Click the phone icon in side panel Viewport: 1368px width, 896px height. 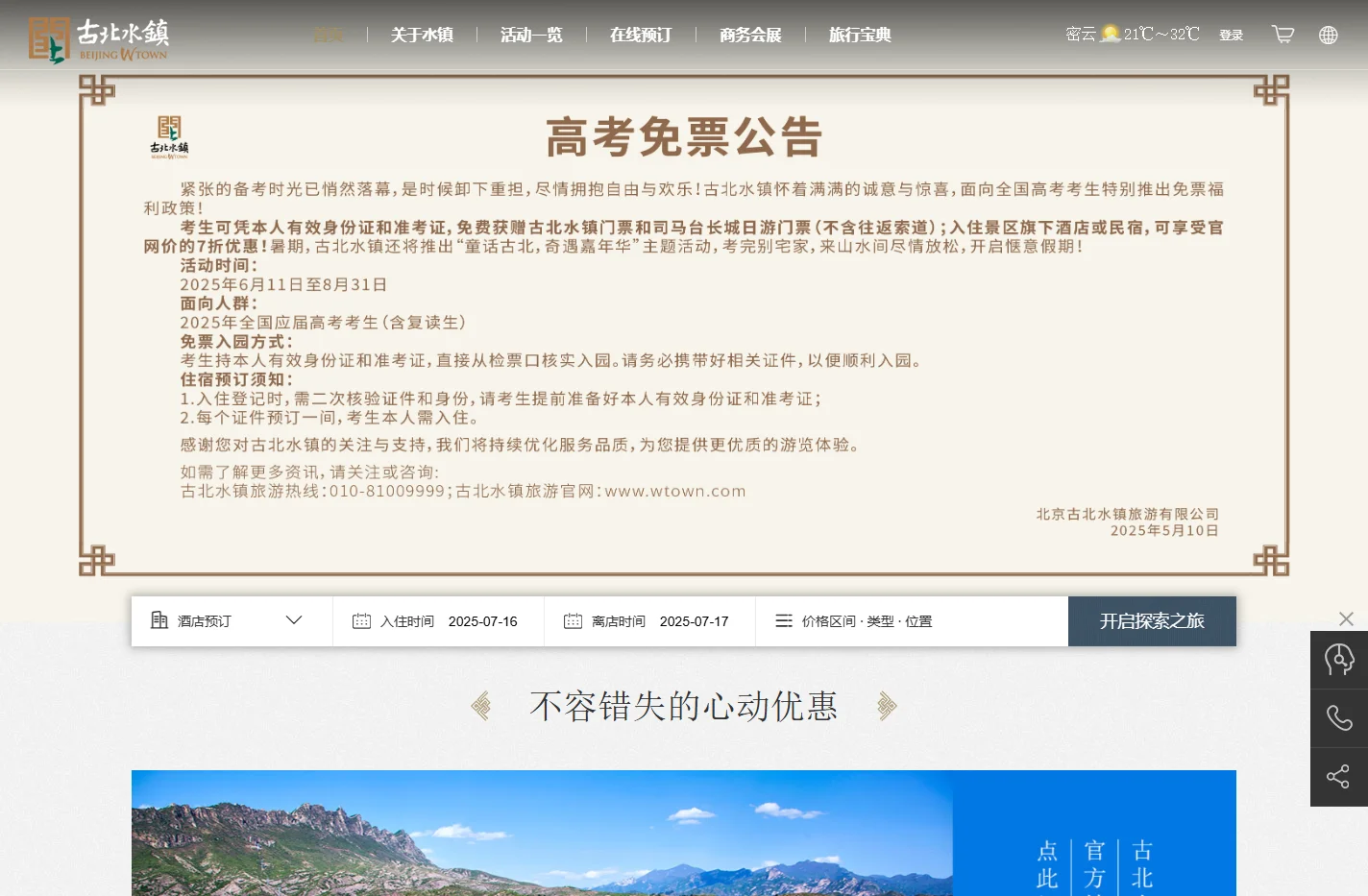1339,718
